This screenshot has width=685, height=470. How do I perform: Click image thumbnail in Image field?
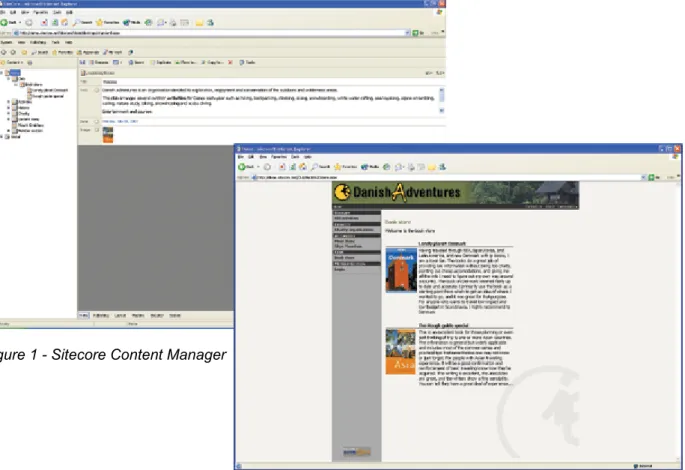pyautogui.click(x=107, y=135)
